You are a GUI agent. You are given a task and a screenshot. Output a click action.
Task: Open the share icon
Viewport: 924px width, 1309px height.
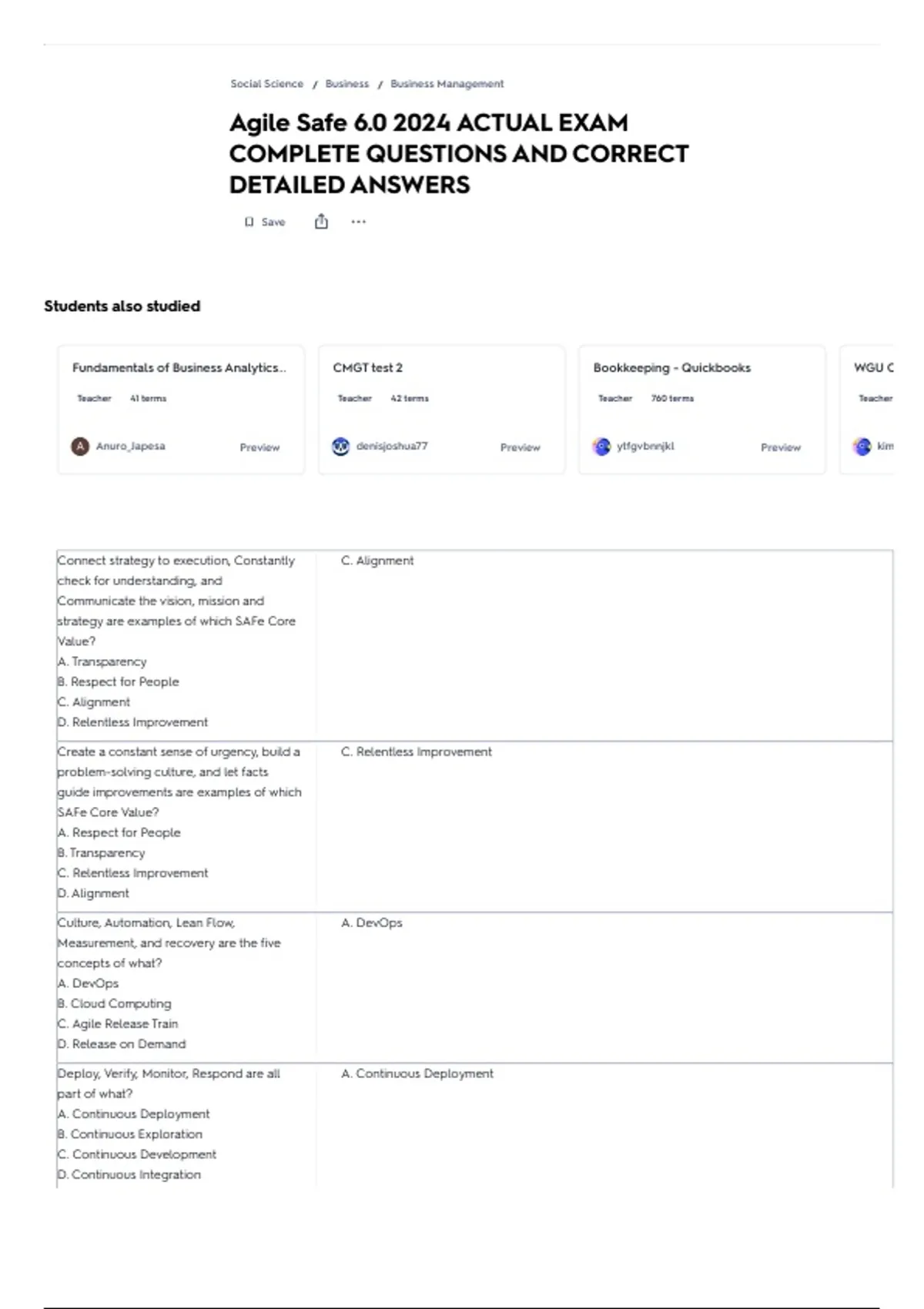coord(321,222)
